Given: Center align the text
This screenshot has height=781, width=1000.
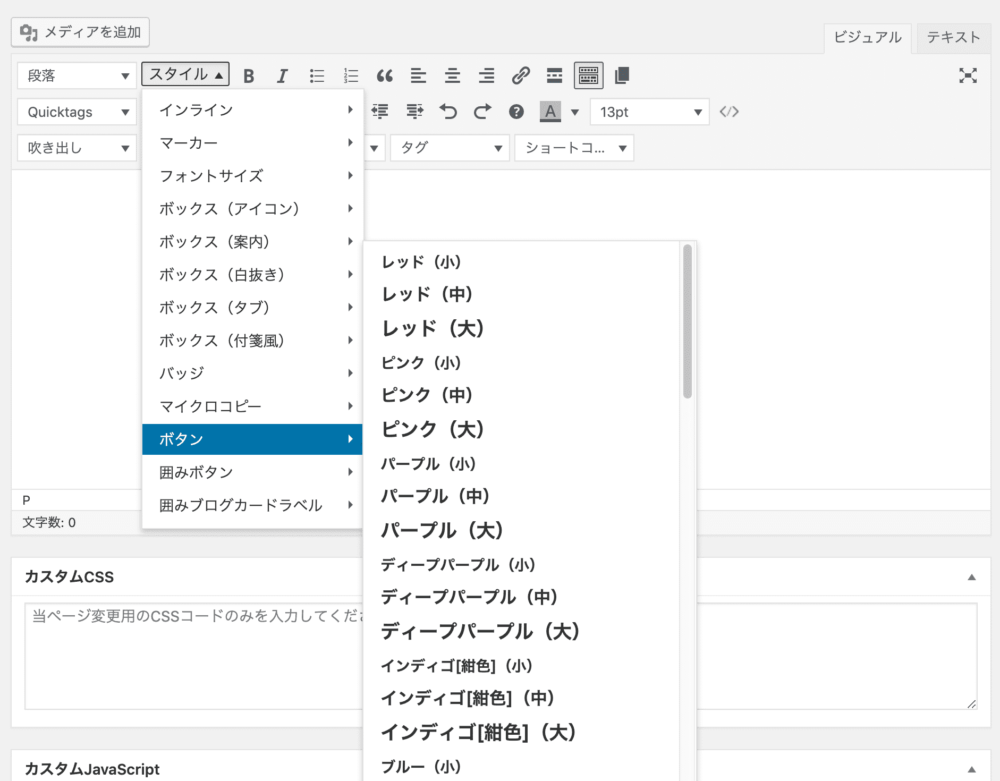Looking at the screenshot, I should coord(452,75).
